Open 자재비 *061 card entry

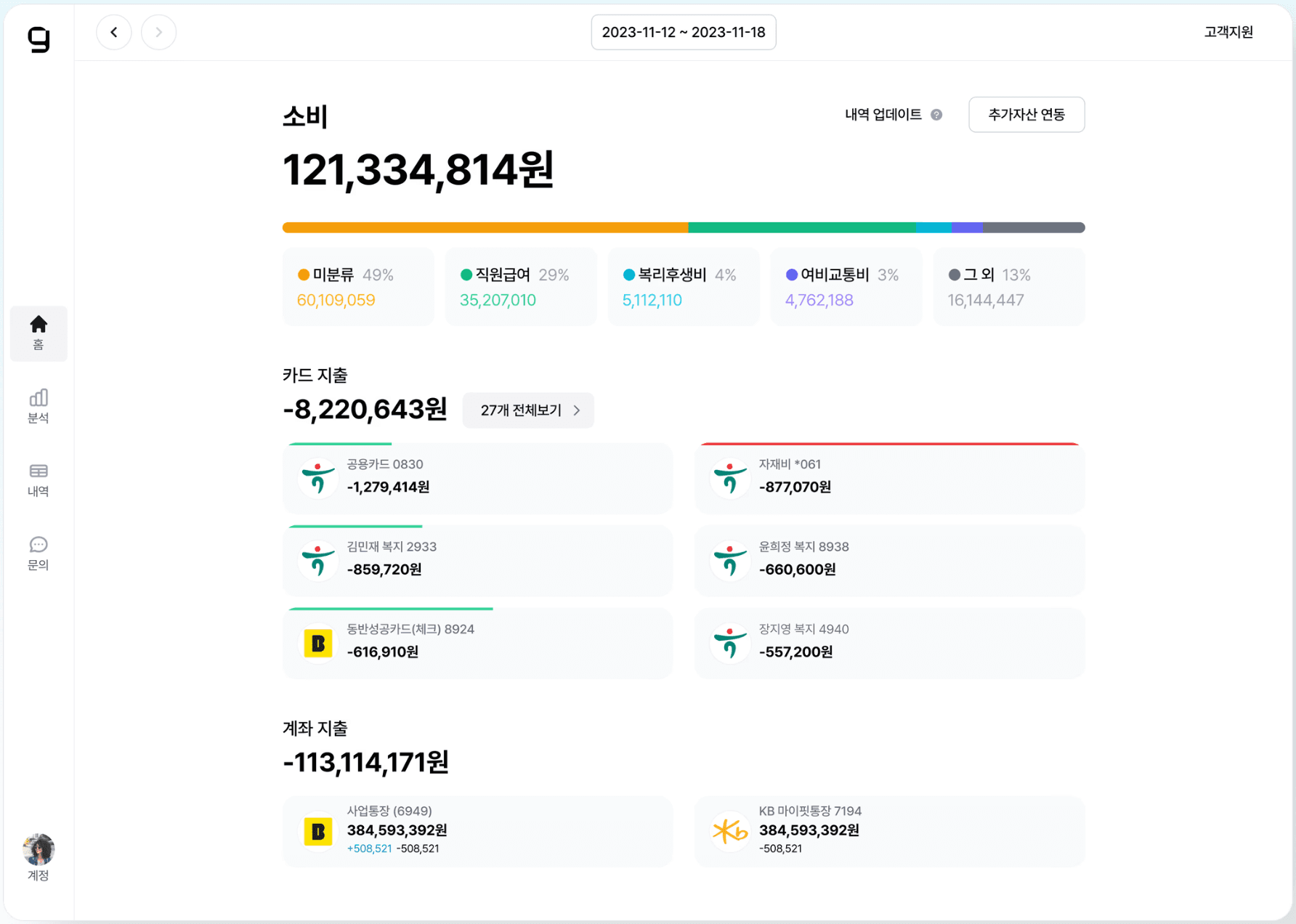pos(889,478)
